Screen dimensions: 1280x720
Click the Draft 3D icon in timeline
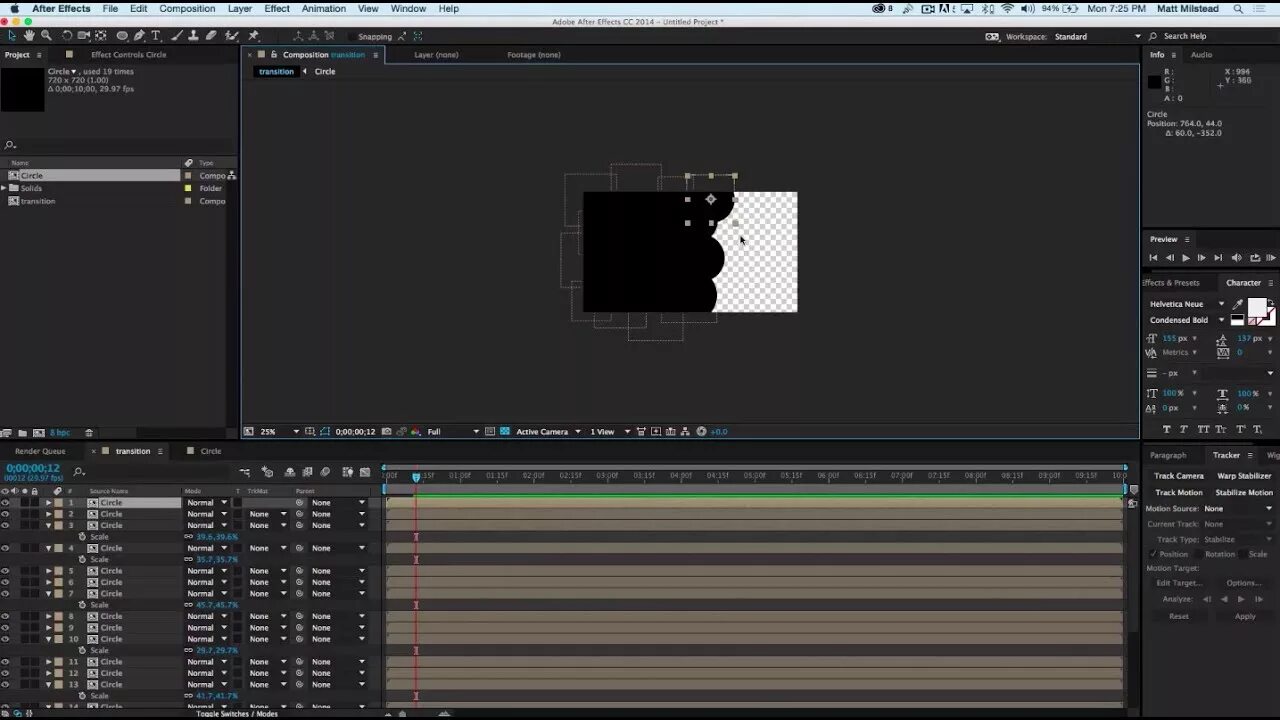(x=267, y=472)
